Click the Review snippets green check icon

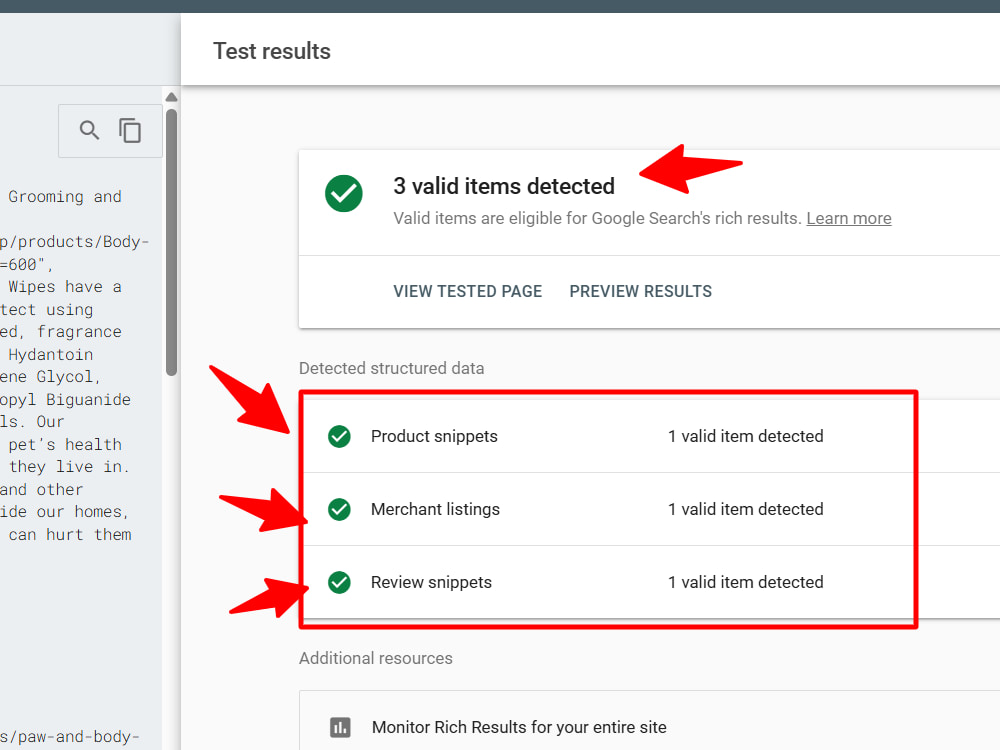coord(339,582)
